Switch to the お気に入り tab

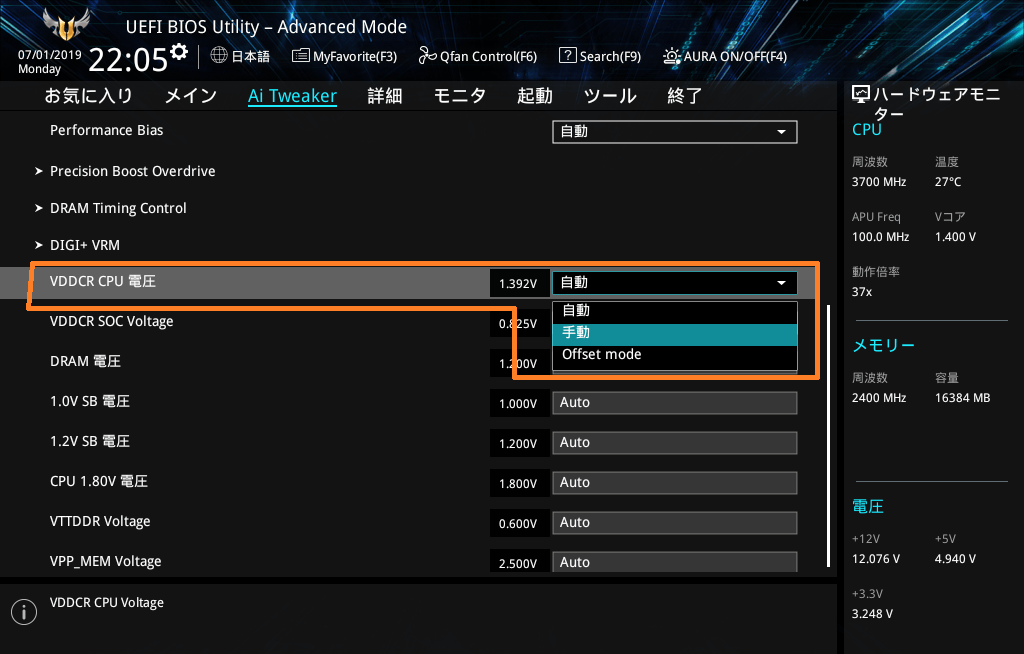(x=88, y=96)
